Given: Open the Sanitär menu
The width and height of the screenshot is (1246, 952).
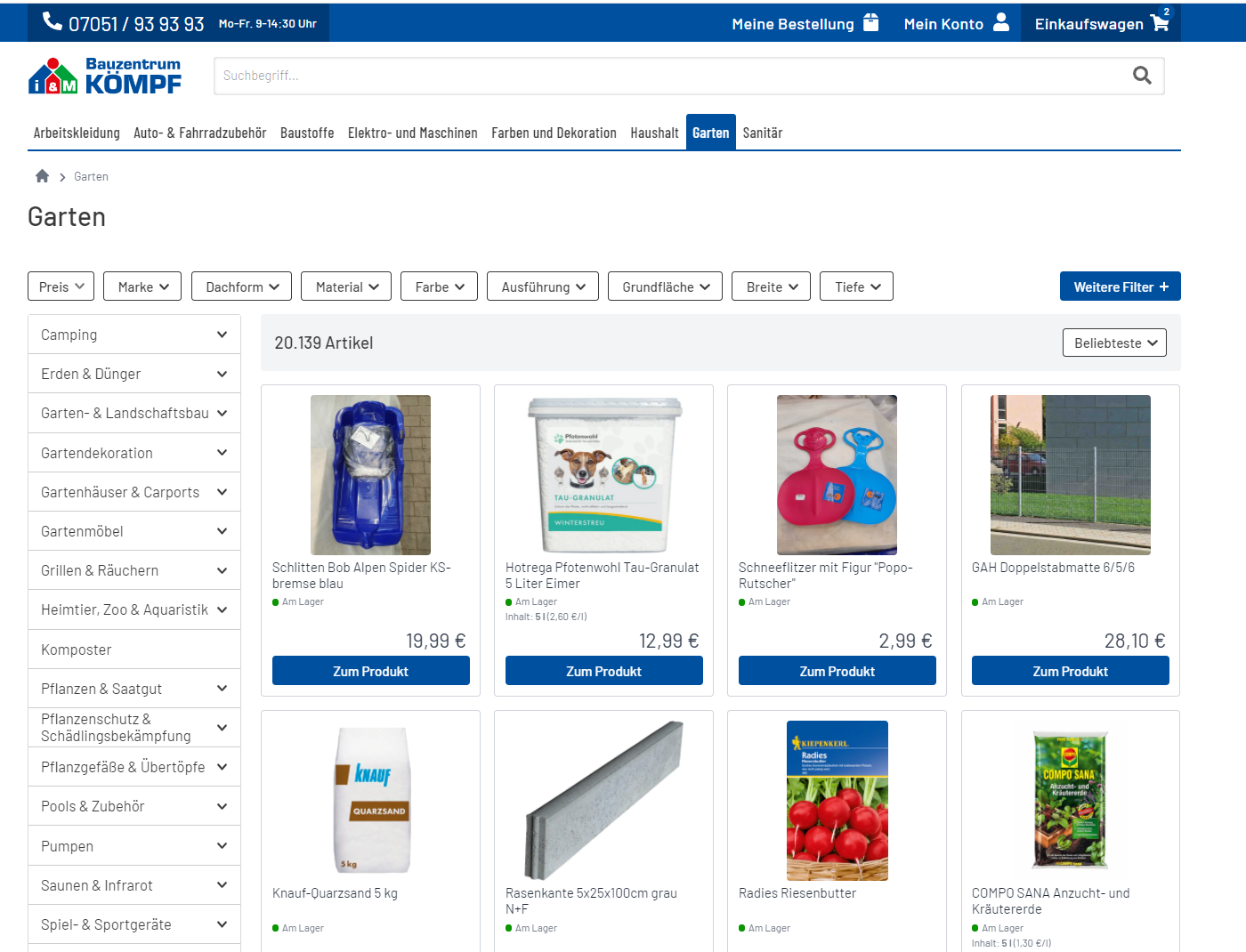Looking at the screenshot, I should (x=763, y=133).
